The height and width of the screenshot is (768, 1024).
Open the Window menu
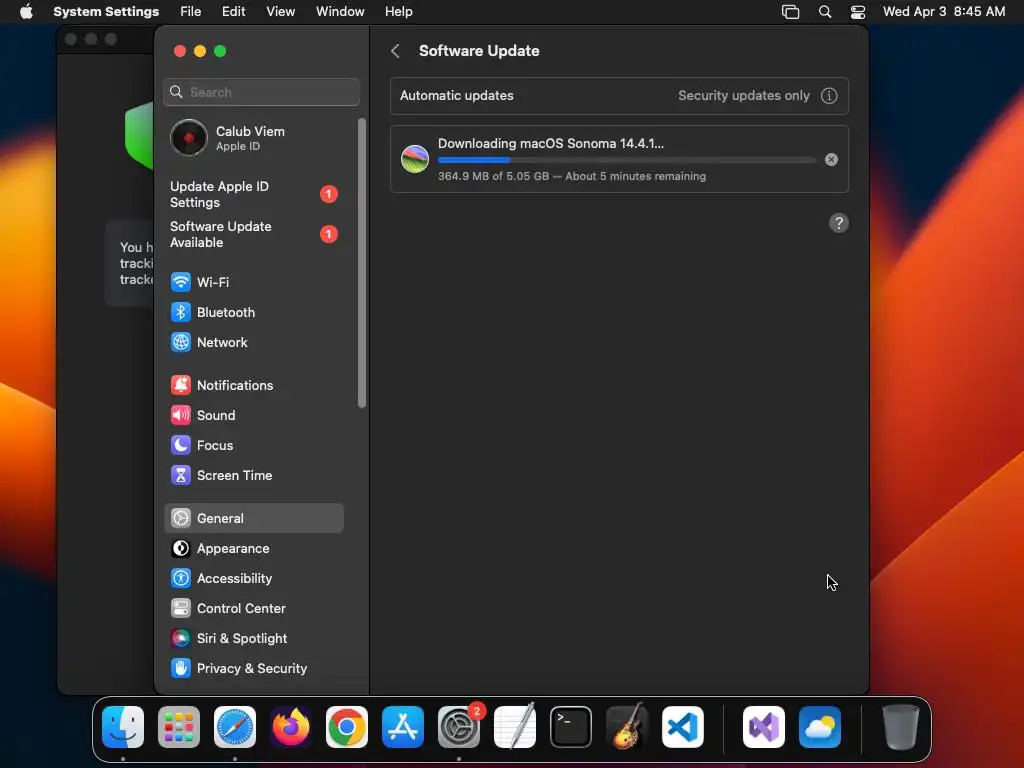click(x=340, y=12)
